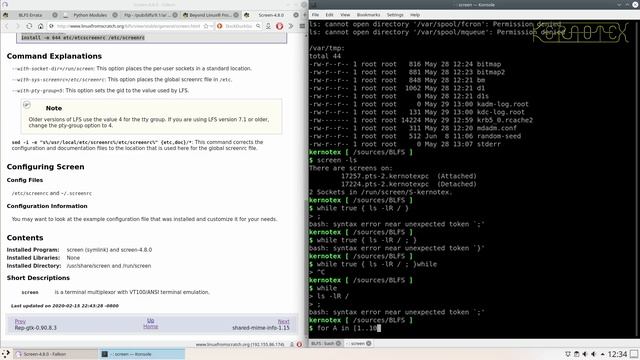
Task: Select the Screen-4.8.0 browser tab
Action: coord(271,15)
